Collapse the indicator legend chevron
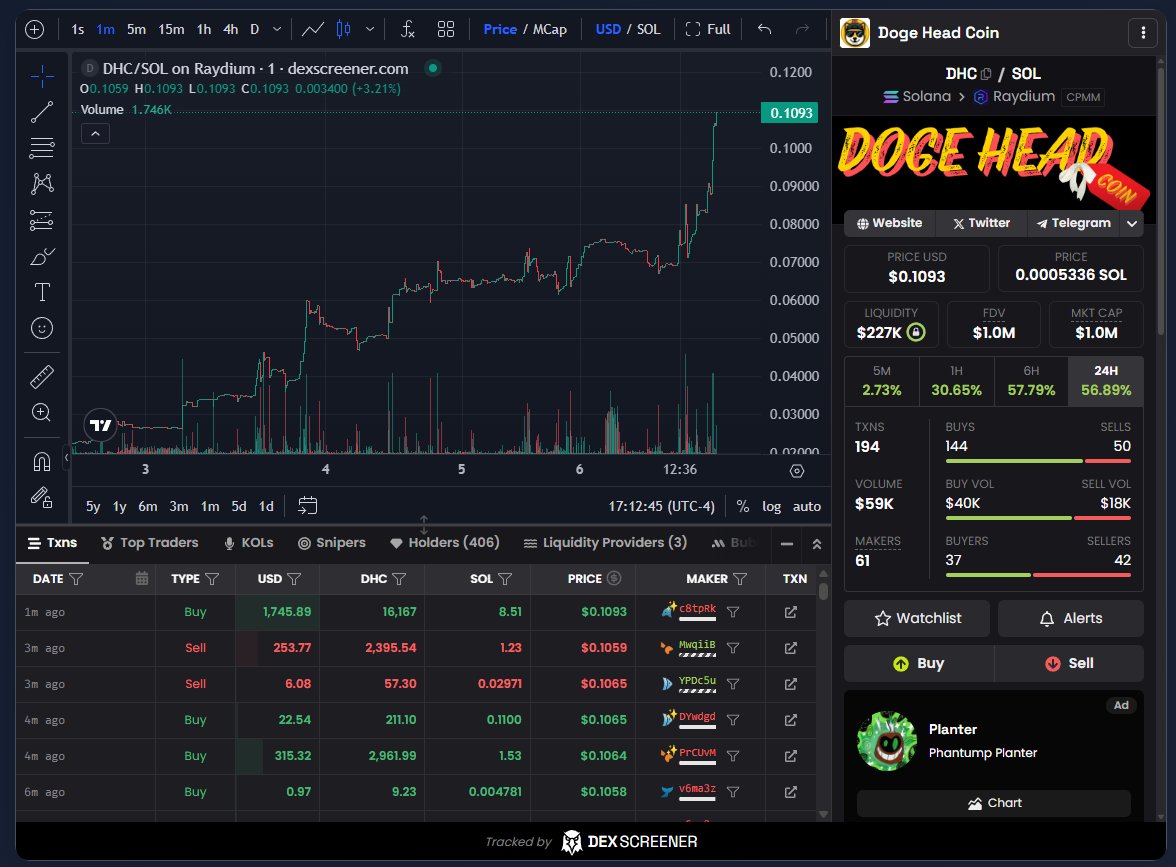 point(95,134)
